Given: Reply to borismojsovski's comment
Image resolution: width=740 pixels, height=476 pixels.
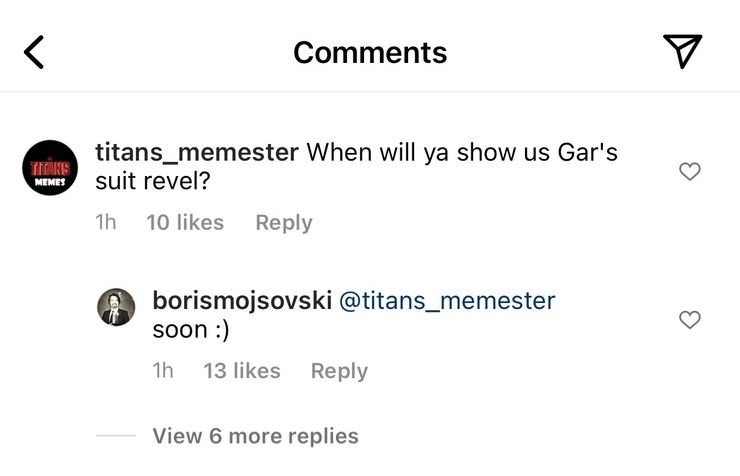Looking at the screenshot, I should pos(339,371).
